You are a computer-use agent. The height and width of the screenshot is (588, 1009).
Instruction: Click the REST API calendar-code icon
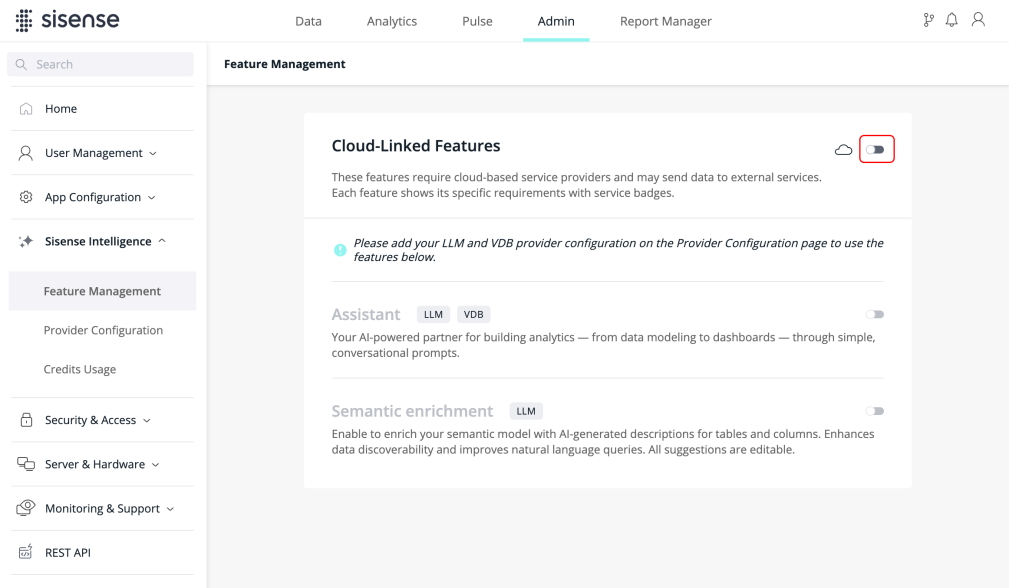tap(25, 552)
